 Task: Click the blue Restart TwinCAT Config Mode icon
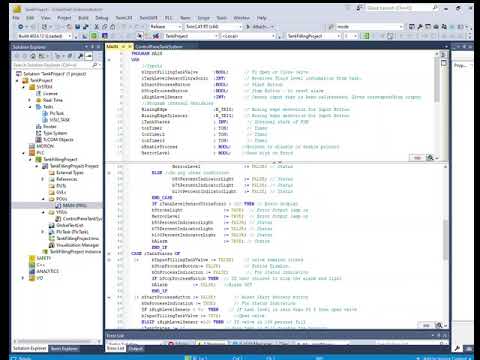click(105, 36)
